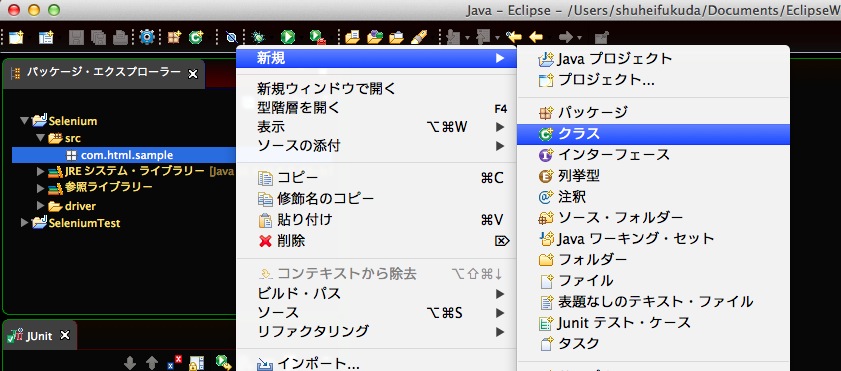841x371 pixels.
Task: Open the リファクタリング submenu
Action: coord(376,331)
